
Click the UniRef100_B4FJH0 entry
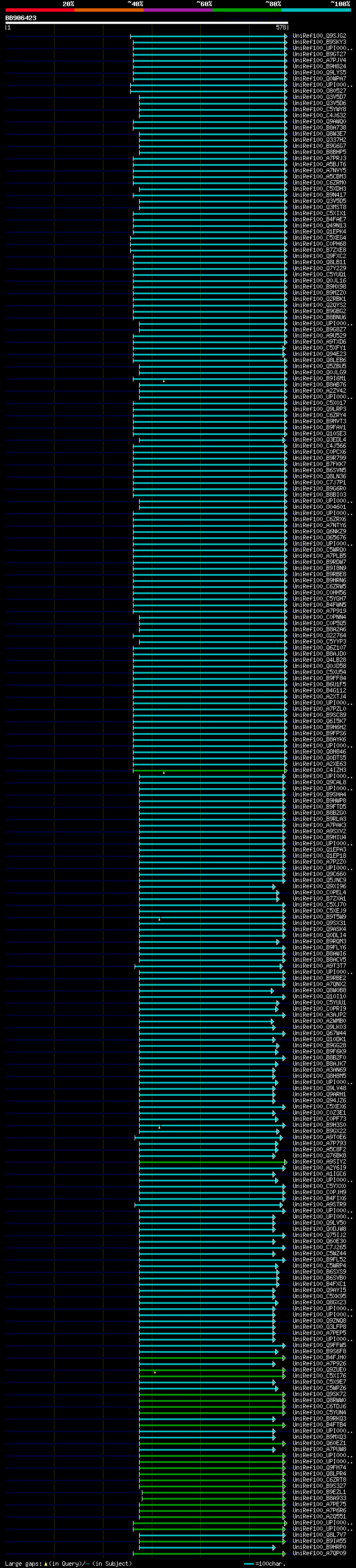319,1357
